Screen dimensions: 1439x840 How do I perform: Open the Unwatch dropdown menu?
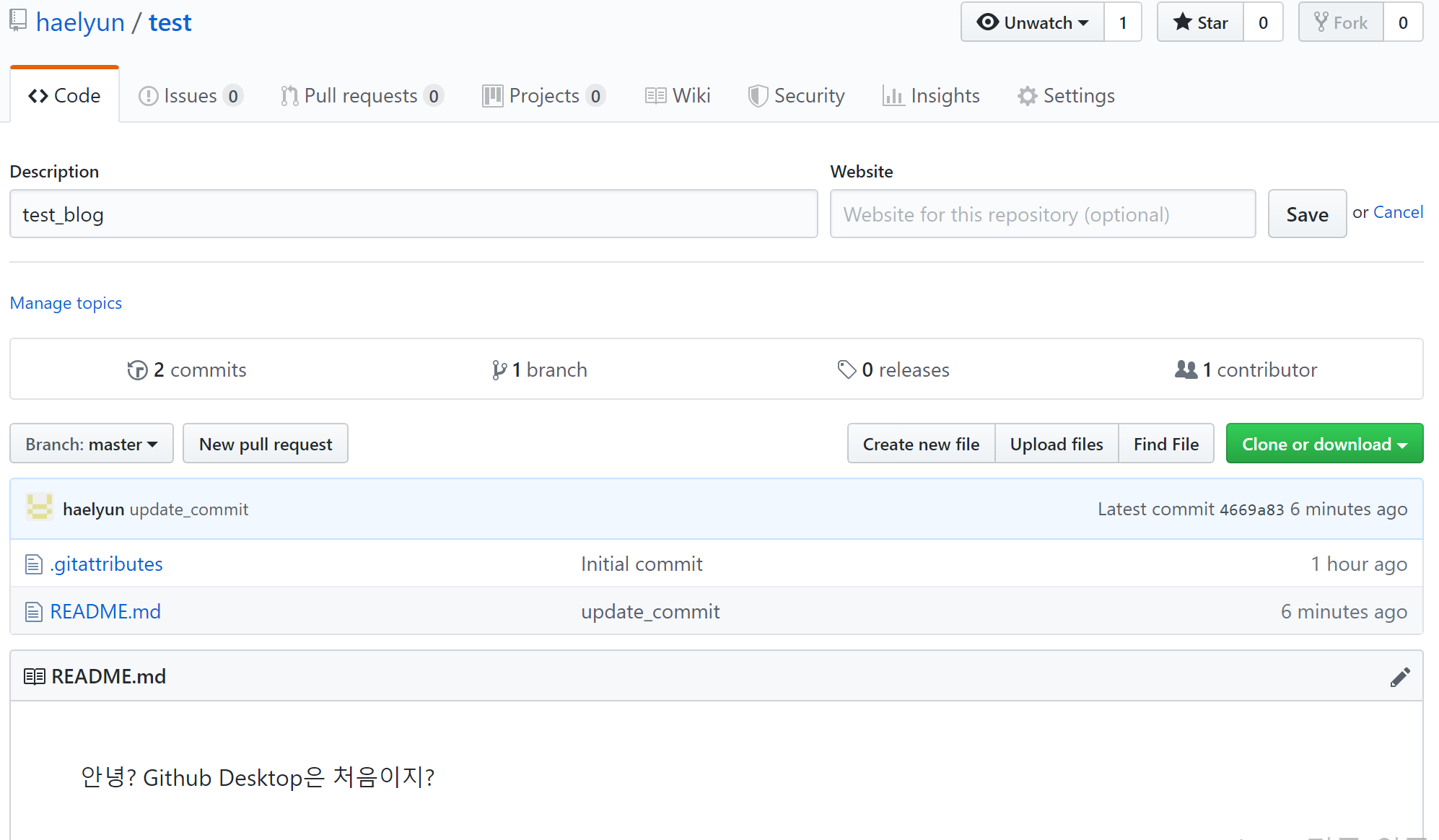pyautogui.click(x=1033, y=22)
